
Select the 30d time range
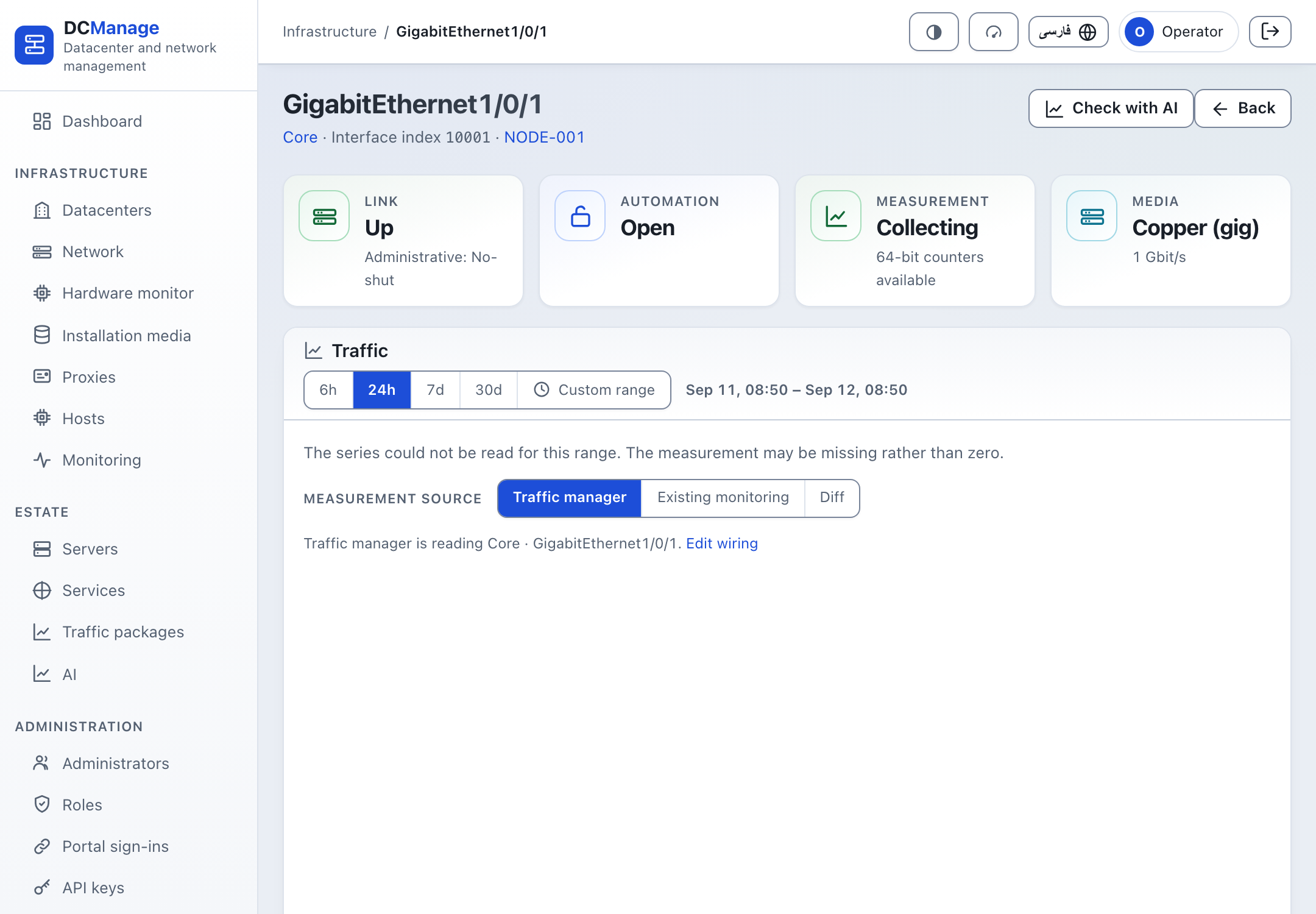coord(489,390)
